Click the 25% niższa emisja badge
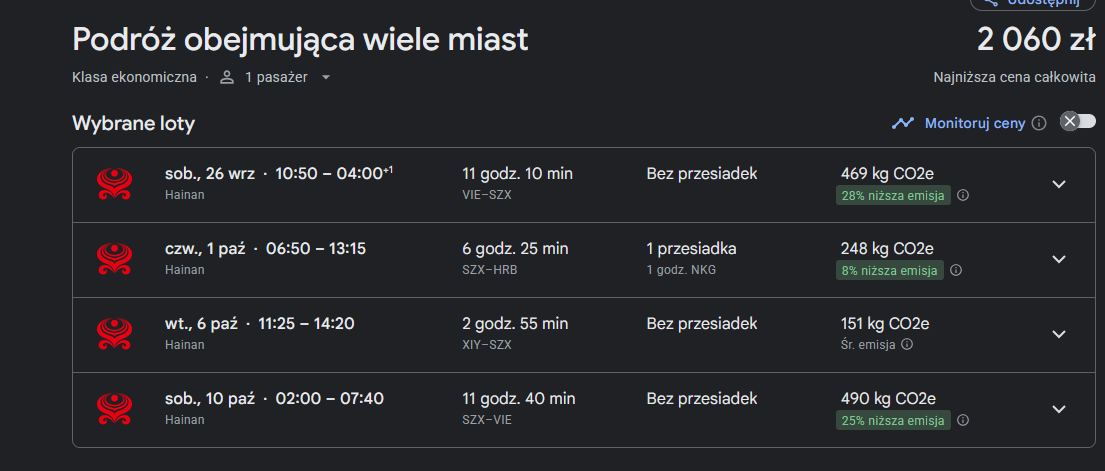Screen dimensions: 1105x471 (894, 420)
